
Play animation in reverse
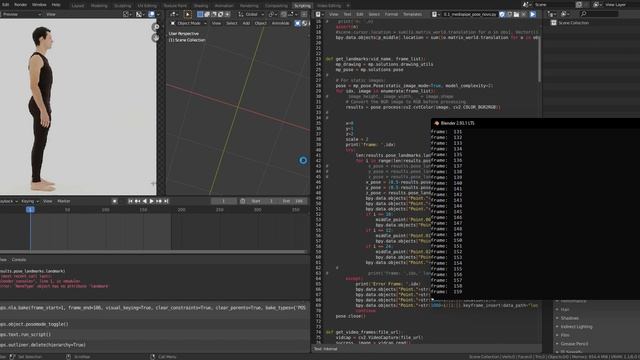tap(144, 201)
